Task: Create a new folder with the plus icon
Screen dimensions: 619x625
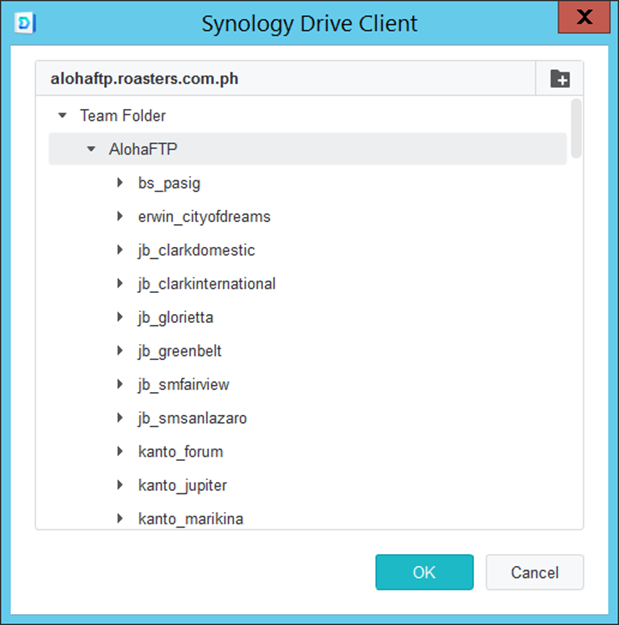Action: pos(560,79)
